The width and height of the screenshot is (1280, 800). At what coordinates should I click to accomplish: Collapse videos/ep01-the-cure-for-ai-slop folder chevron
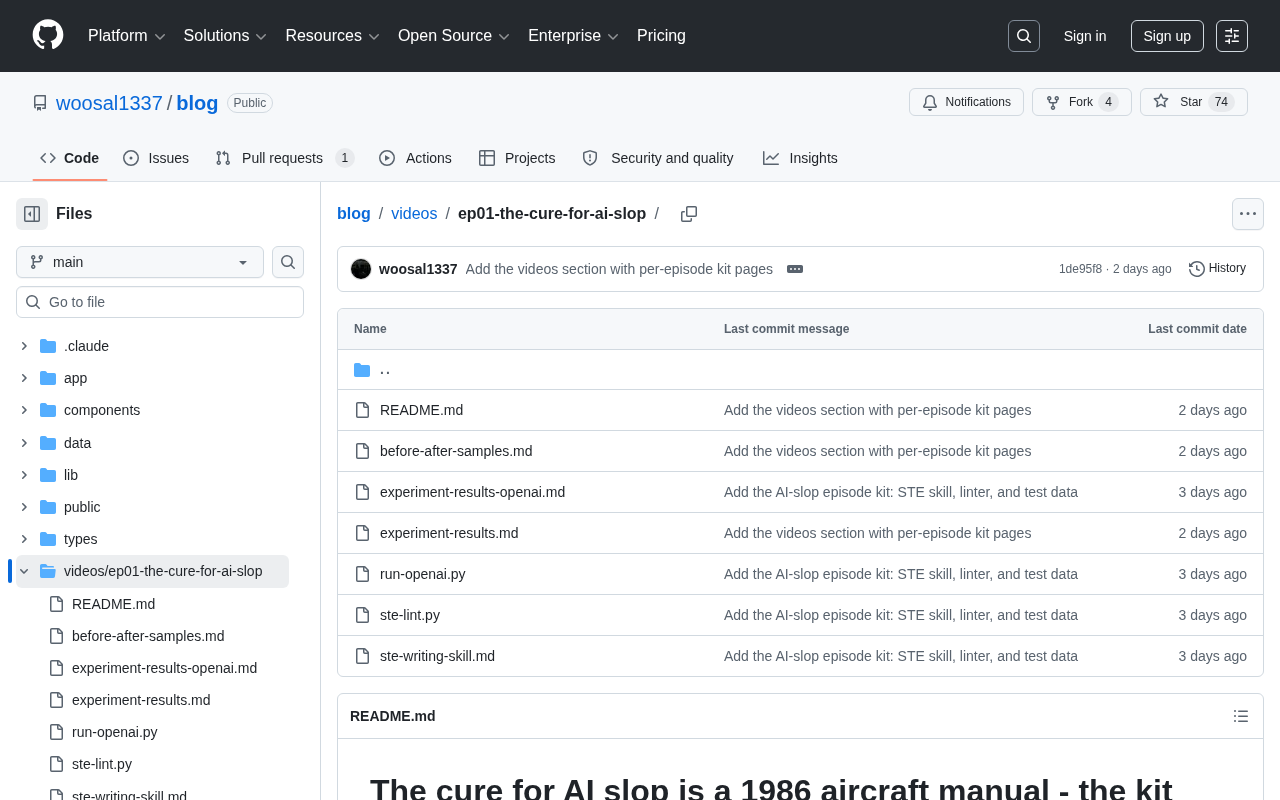24,571
